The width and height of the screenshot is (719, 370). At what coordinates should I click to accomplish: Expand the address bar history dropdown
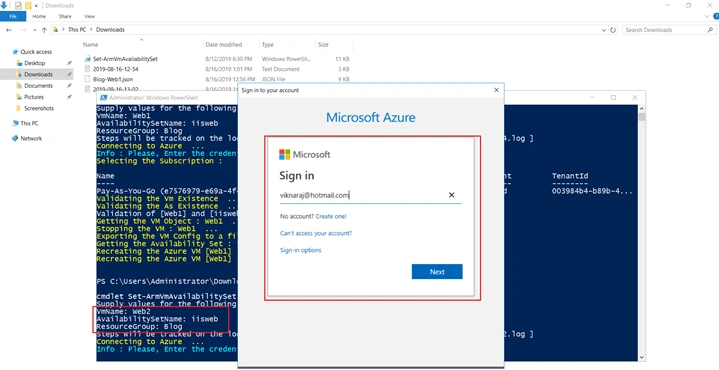(x=603, y=30)
